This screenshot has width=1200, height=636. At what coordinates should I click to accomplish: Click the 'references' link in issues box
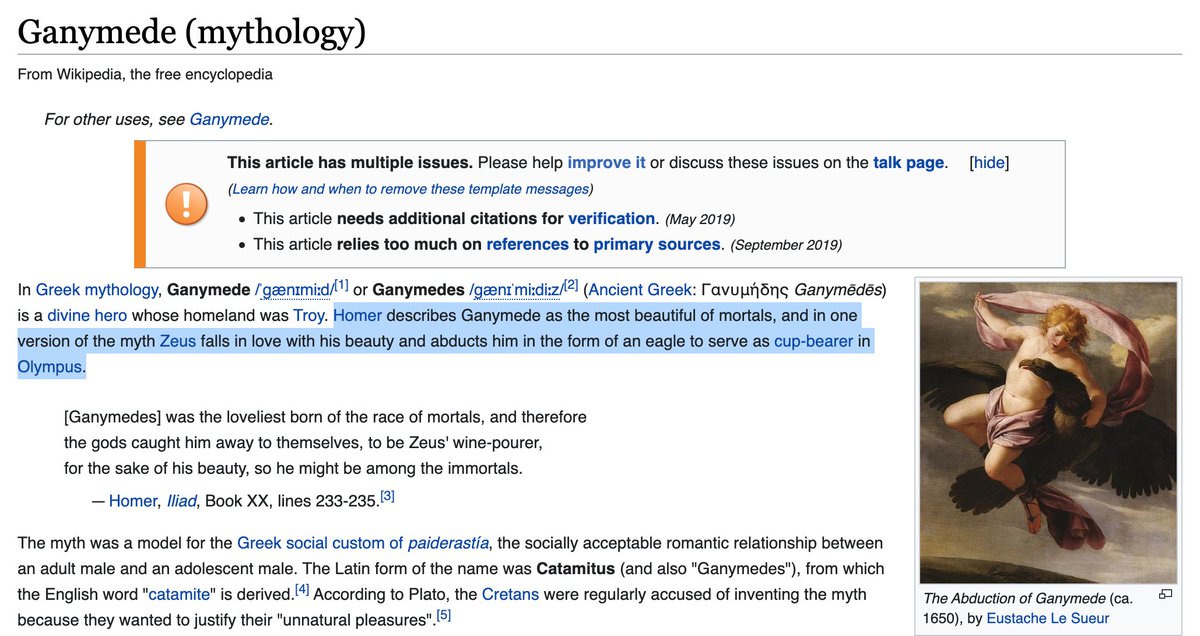(527, 244)
